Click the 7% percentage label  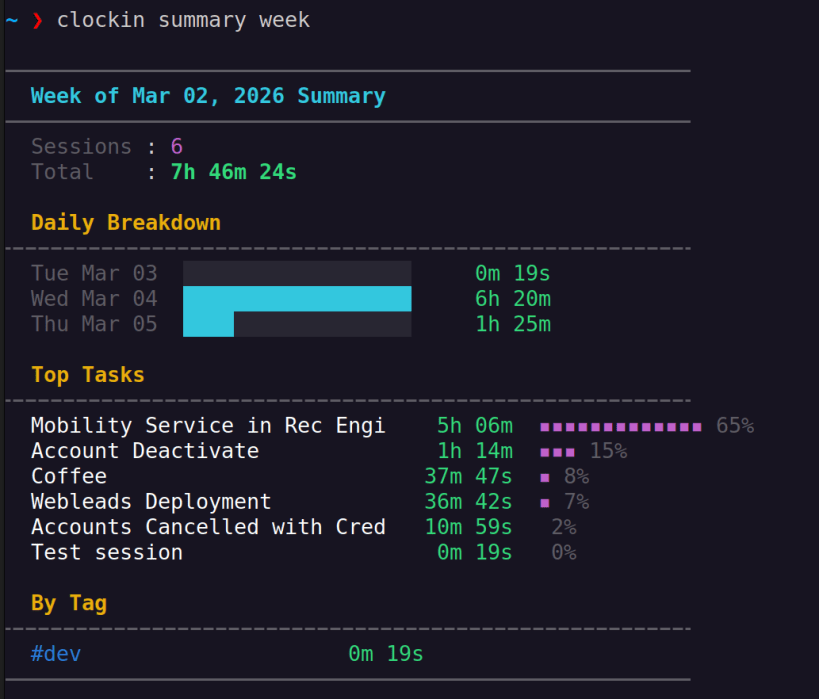[577, 502]
